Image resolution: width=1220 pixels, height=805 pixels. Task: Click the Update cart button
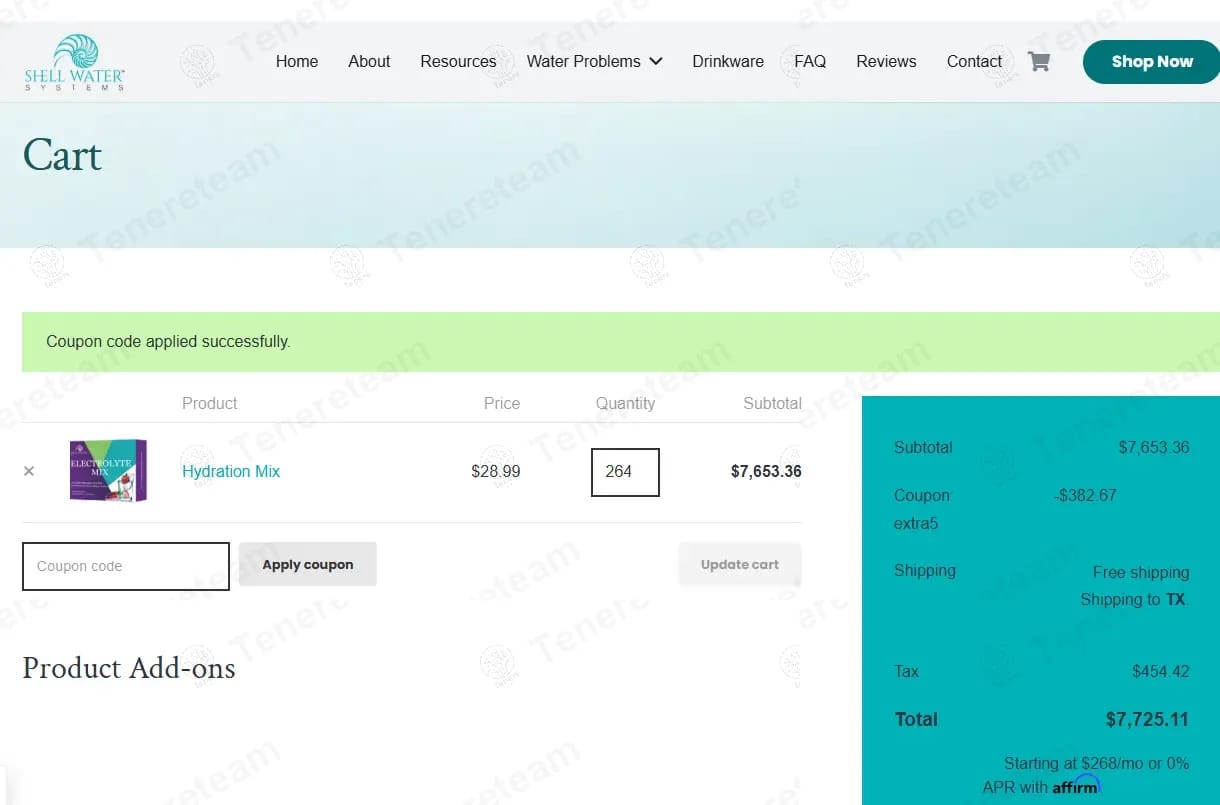click(740, 564)
